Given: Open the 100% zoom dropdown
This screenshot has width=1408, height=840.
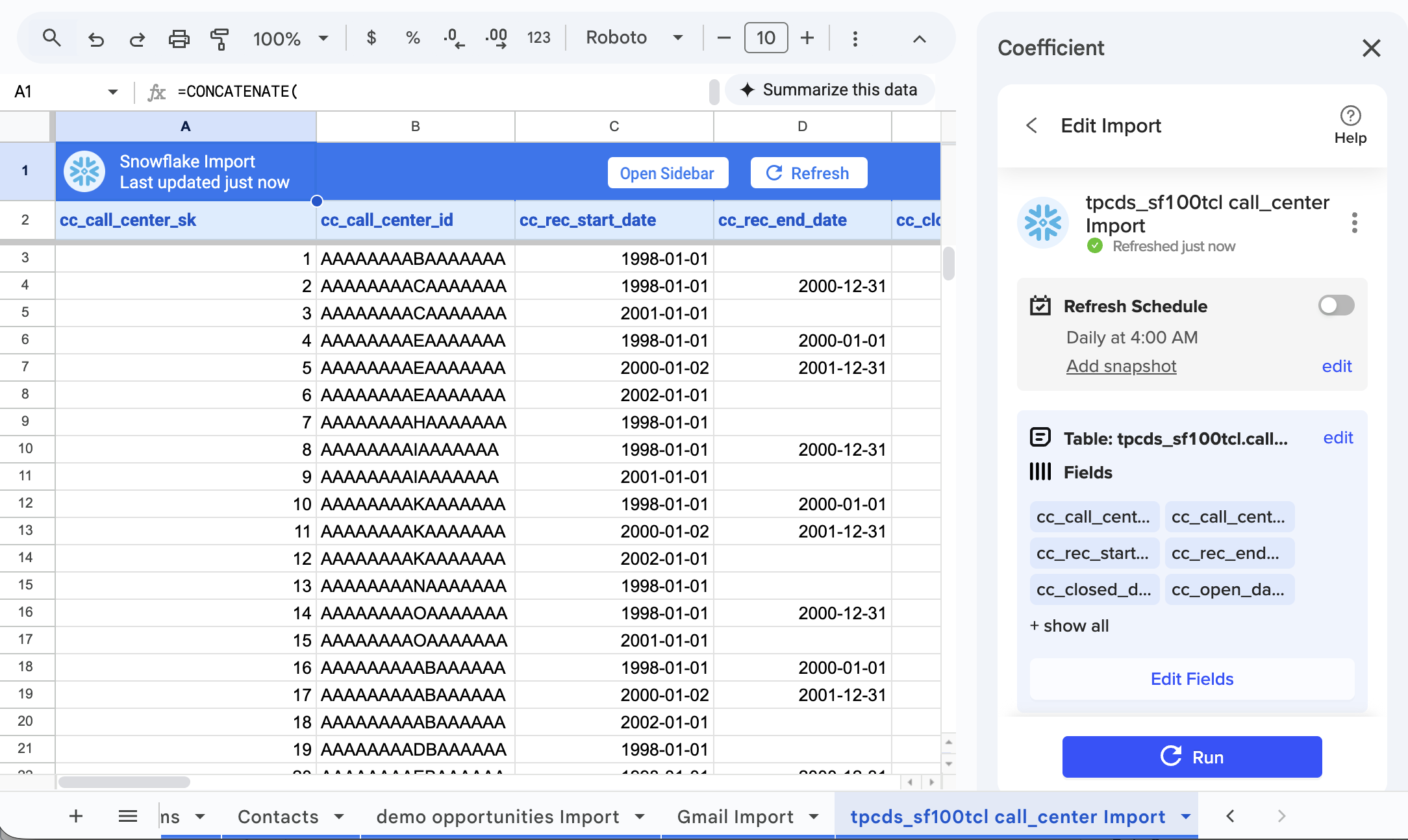Looking at the screenshot, I should tap(290, 38).
